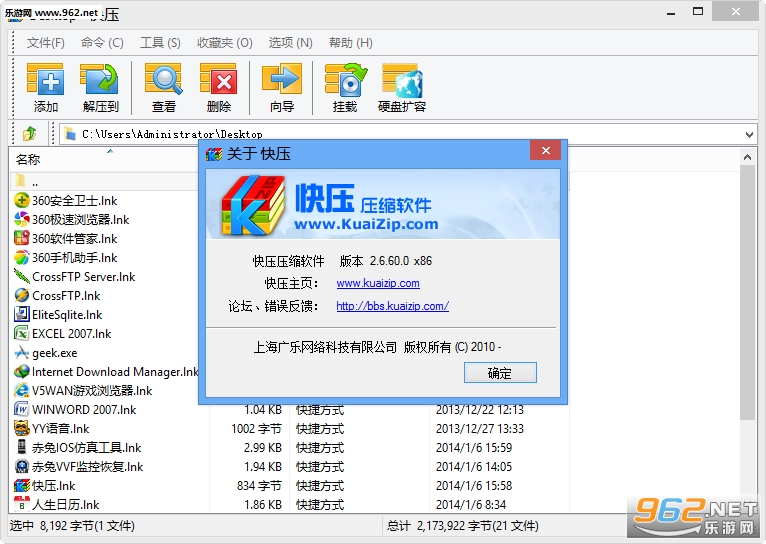Viewport: 766px width, 544px height.
Task: Click the size cell 1002 字节
Action: point(256,429)
